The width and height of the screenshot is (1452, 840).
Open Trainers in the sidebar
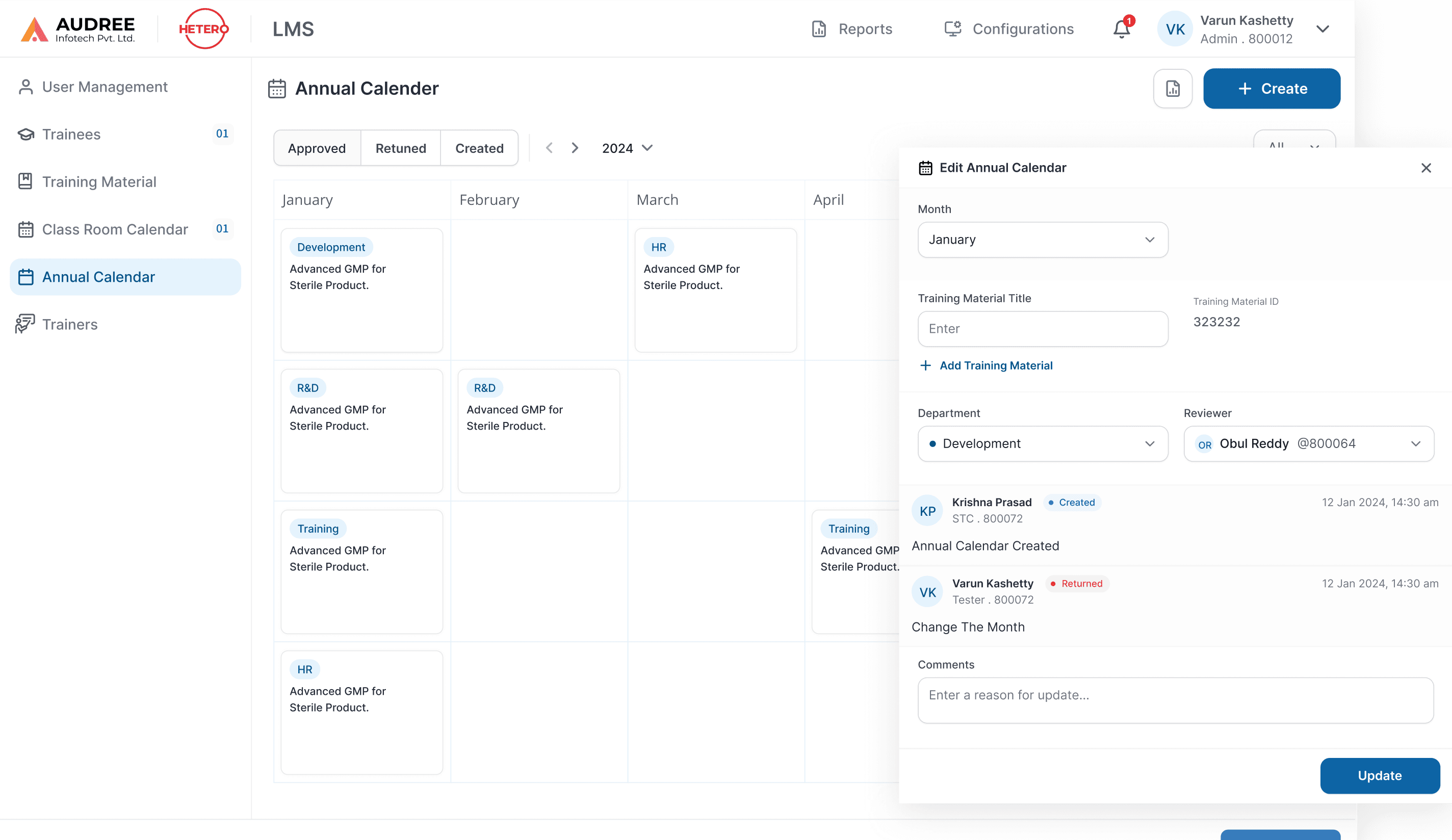click(70, 324)
